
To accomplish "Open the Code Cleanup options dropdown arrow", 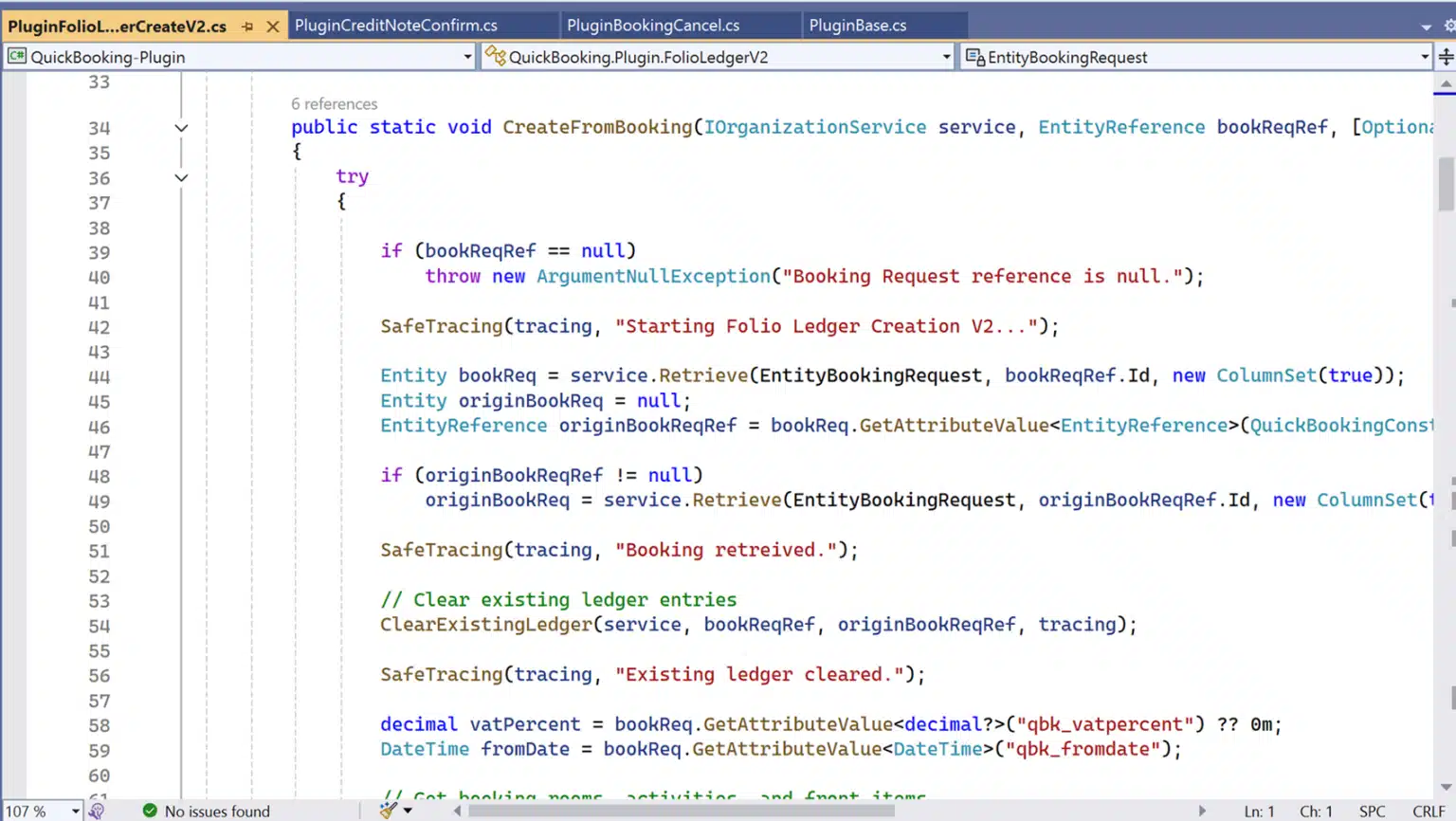I will click(408, 811).
